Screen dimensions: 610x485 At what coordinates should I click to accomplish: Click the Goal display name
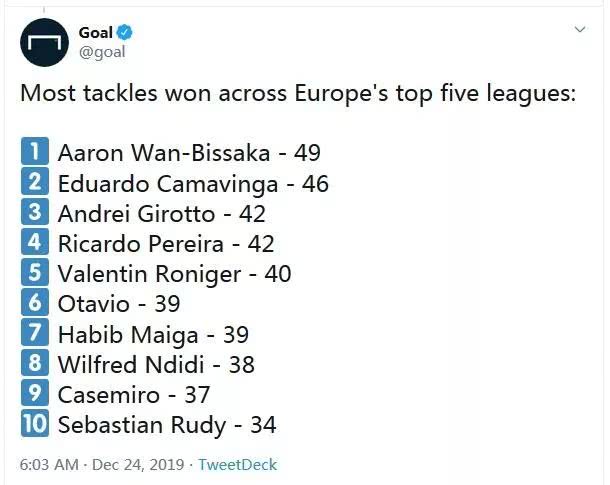point(96,33)
